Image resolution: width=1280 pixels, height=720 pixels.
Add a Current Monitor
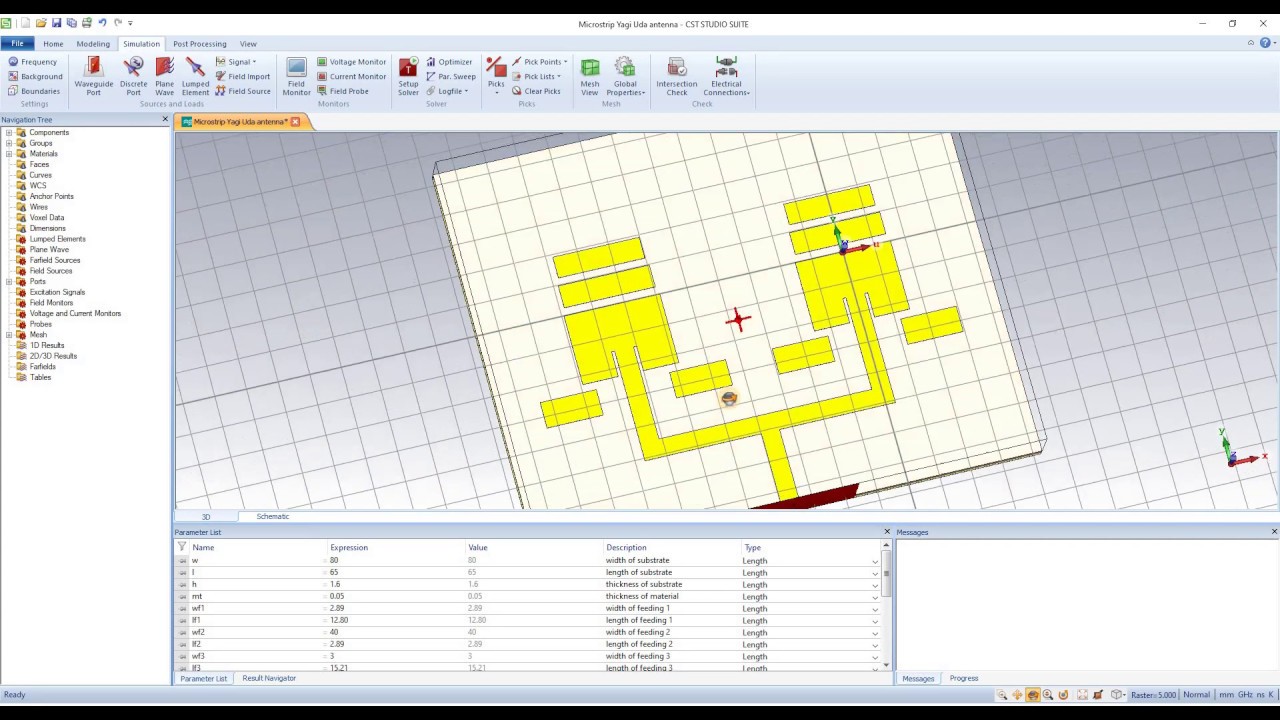[x=351, y=76]
